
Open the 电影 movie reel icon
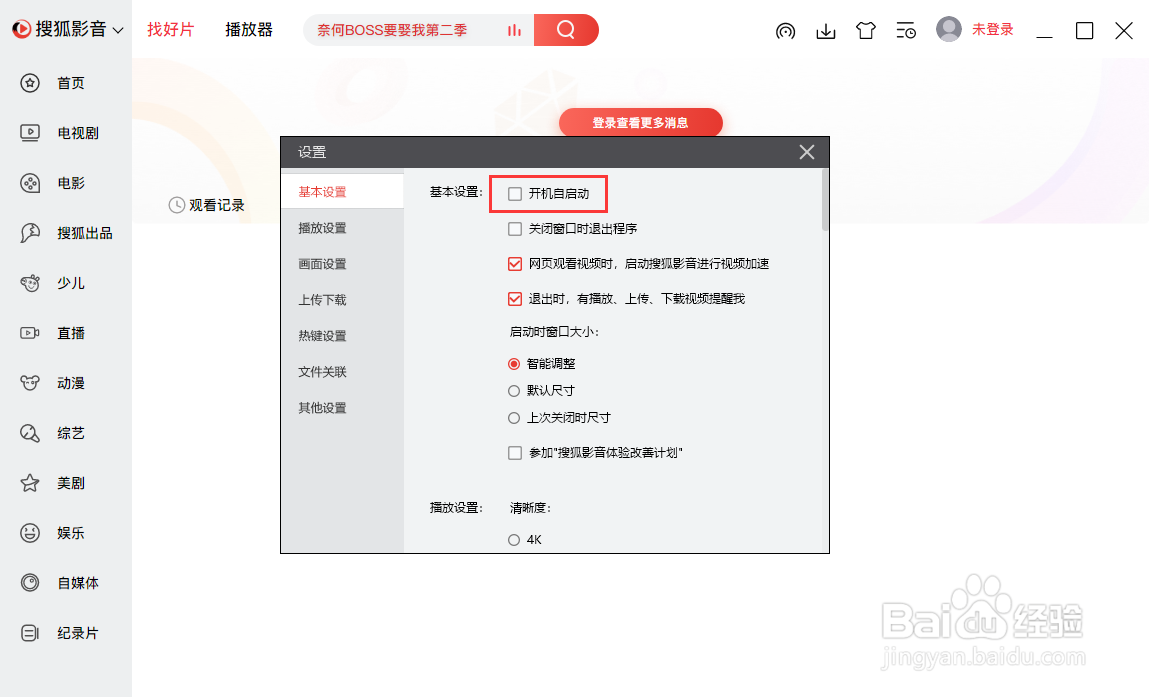30,182
